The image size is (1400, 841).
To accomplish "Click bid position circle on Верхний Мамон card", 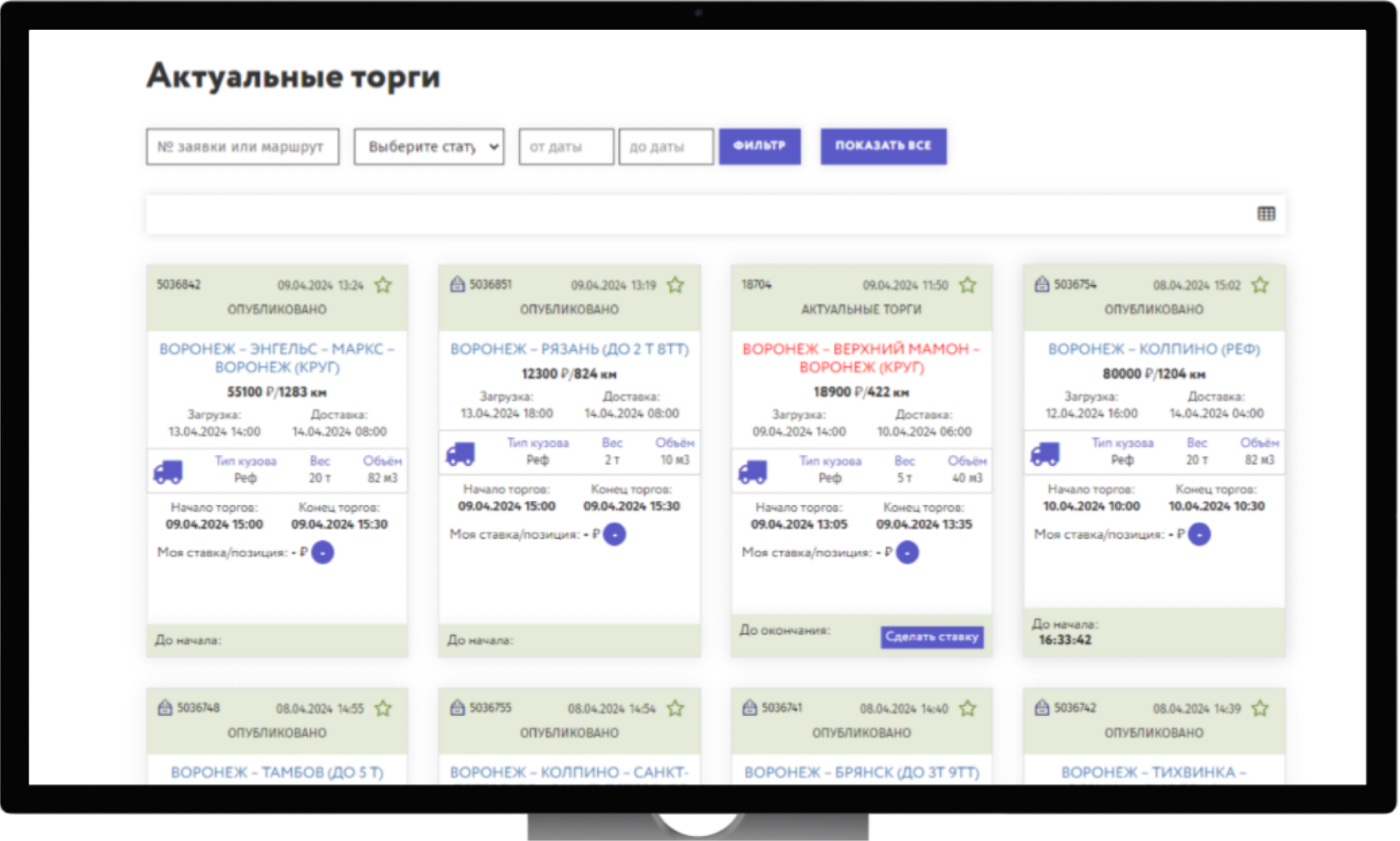I will pyautogui.click(x=907, y=552).
